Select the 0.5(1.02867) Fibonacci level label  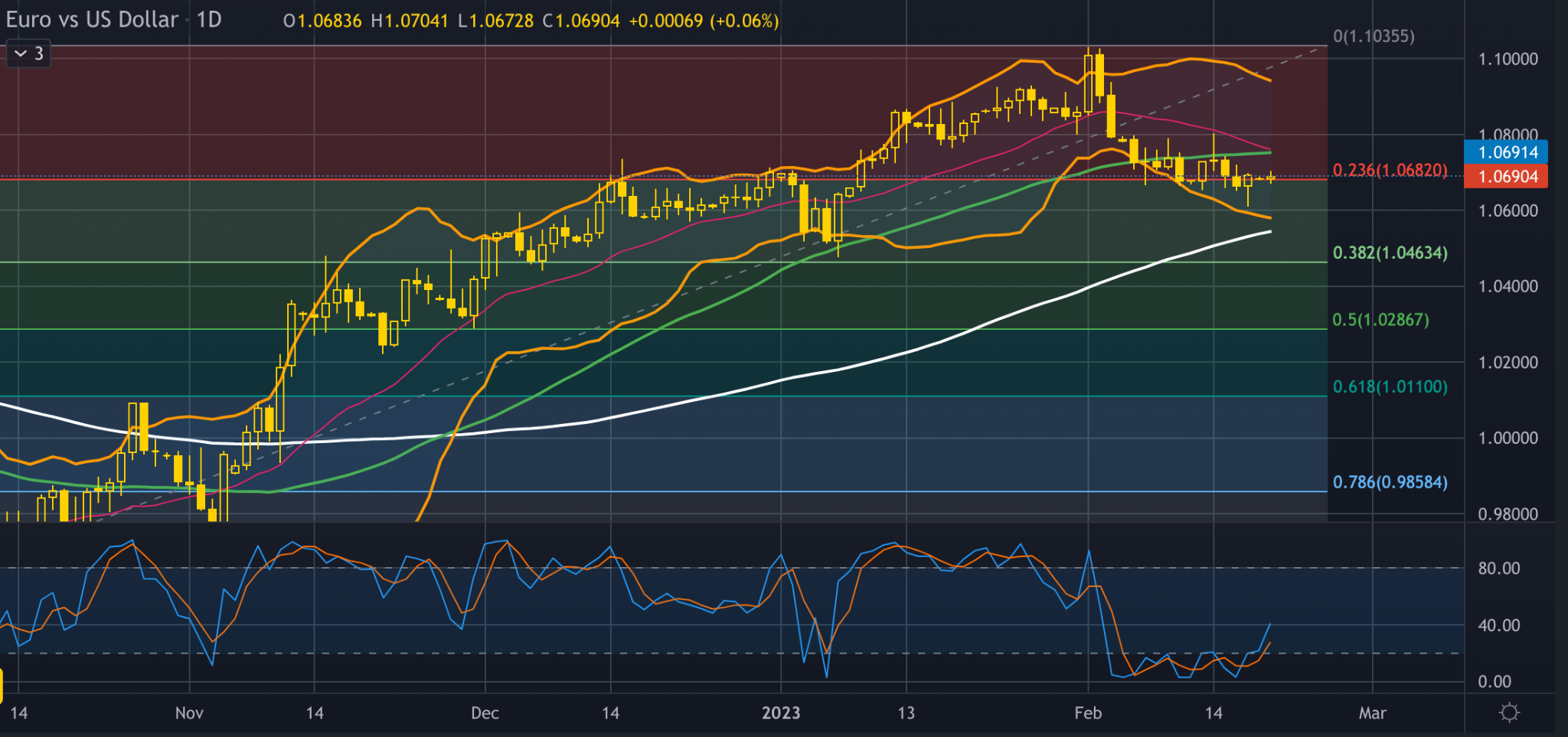pyautogui.click(x=1380, y=320)
